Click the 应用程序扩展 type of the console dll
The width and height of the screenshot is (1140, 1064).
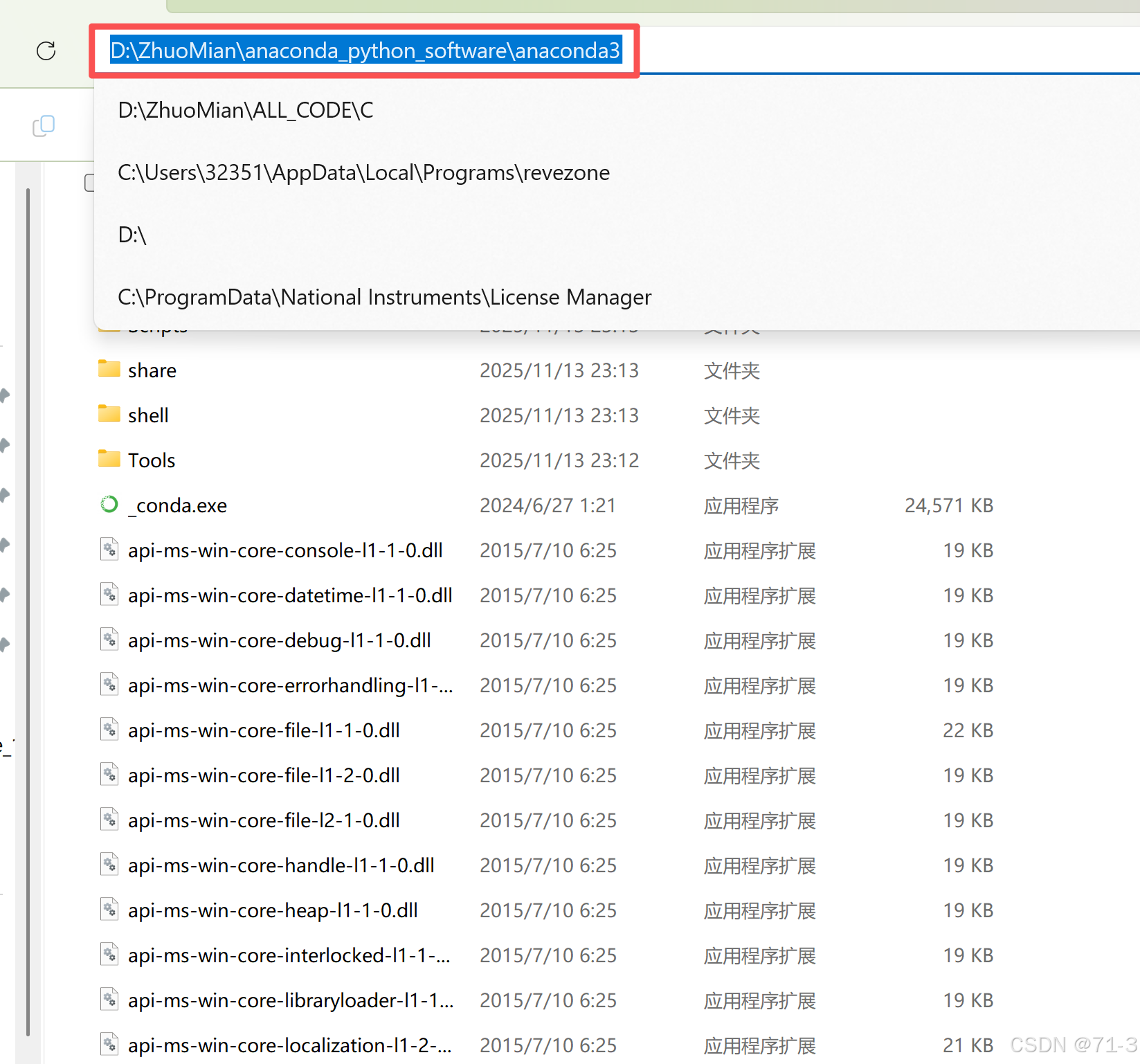(x=760, y=551)
